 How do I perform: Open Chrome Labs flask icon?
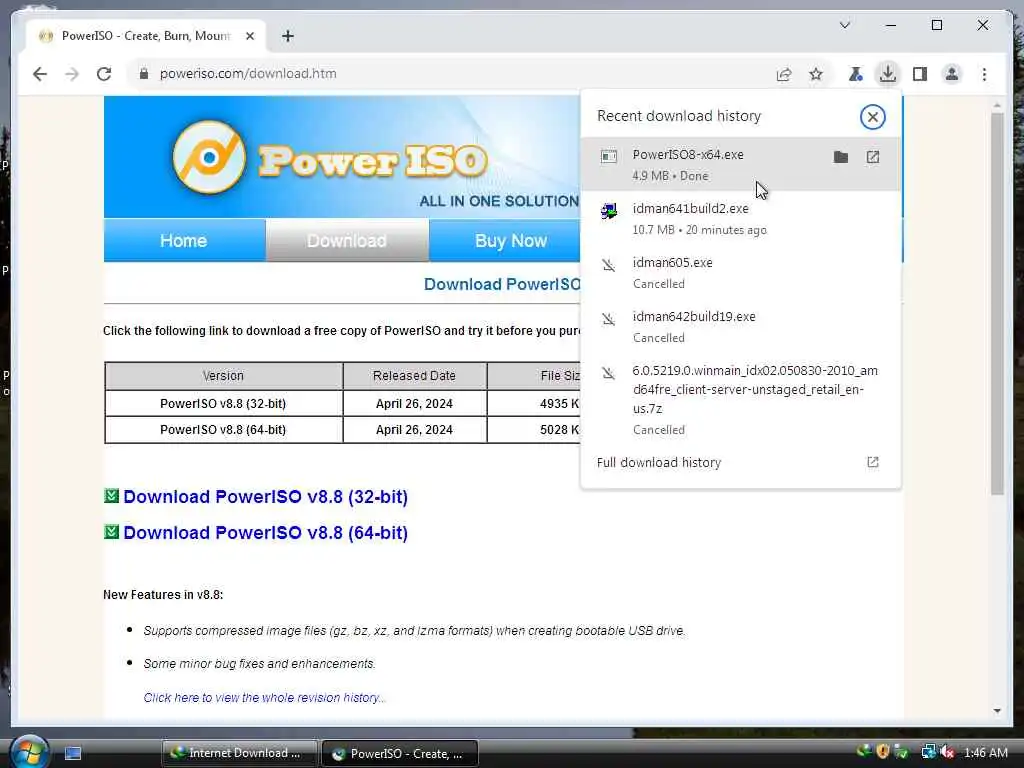pyautogui.click(x=855, y=74)
